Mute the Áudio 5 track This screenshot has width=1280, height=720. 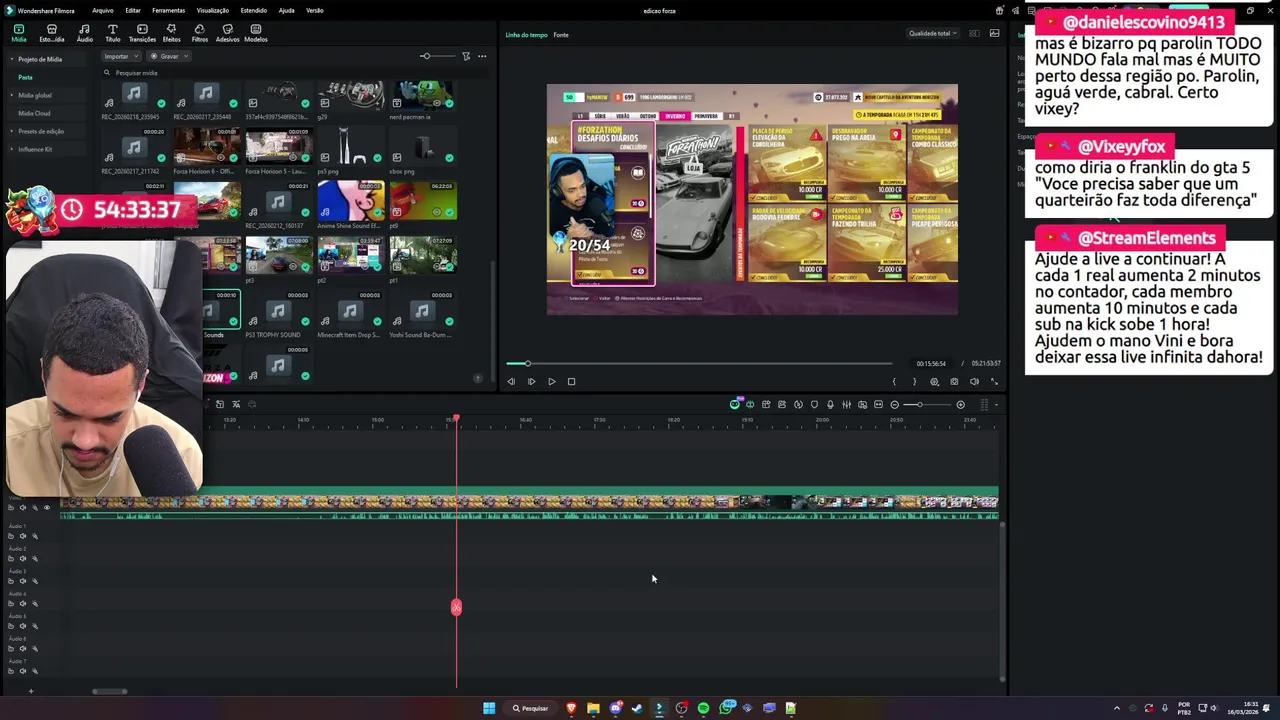(x=23, y=626)
